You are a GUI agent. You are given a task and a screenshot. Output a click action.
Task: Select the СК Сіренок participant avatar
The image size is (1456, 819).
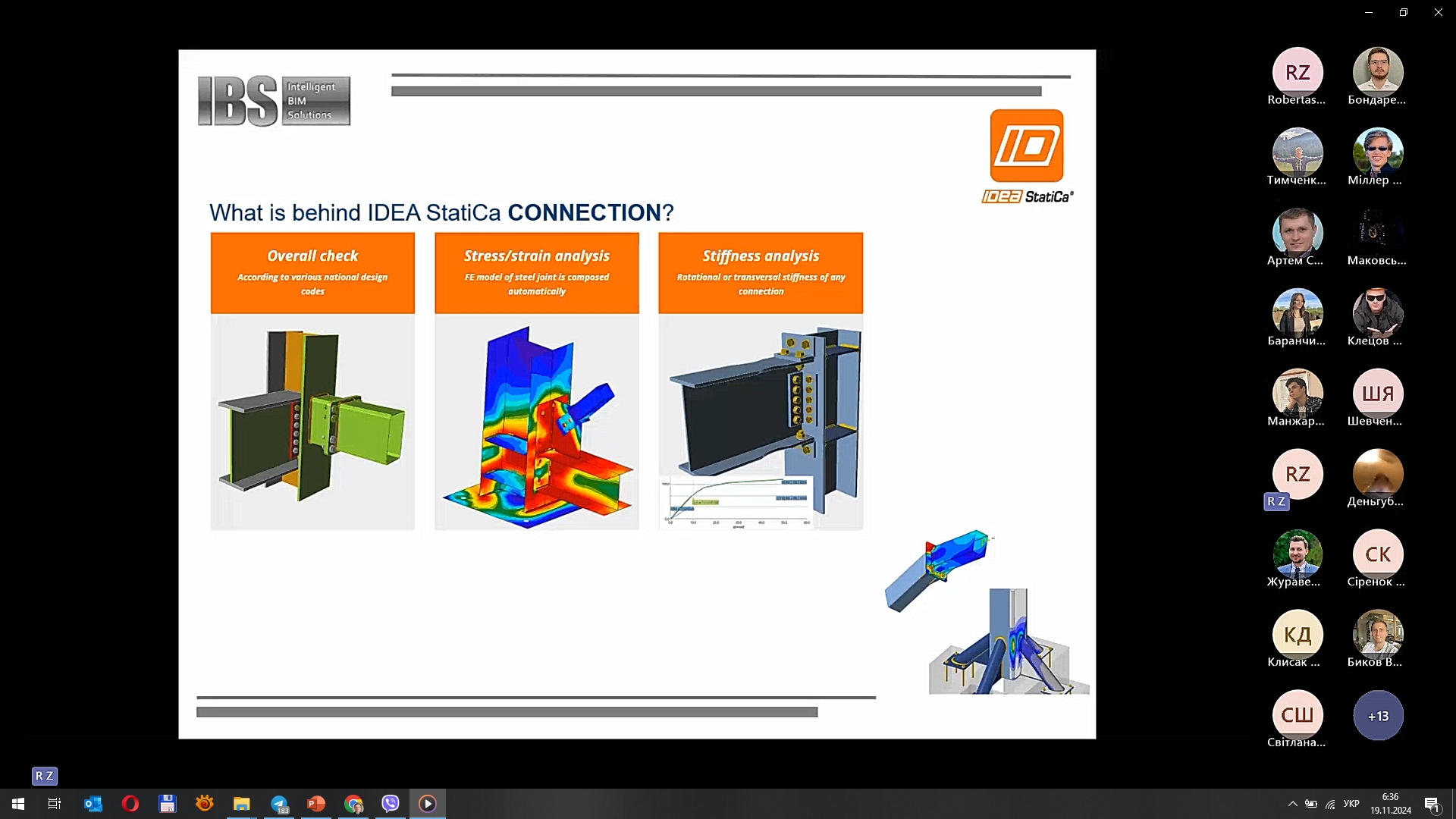1378,554
